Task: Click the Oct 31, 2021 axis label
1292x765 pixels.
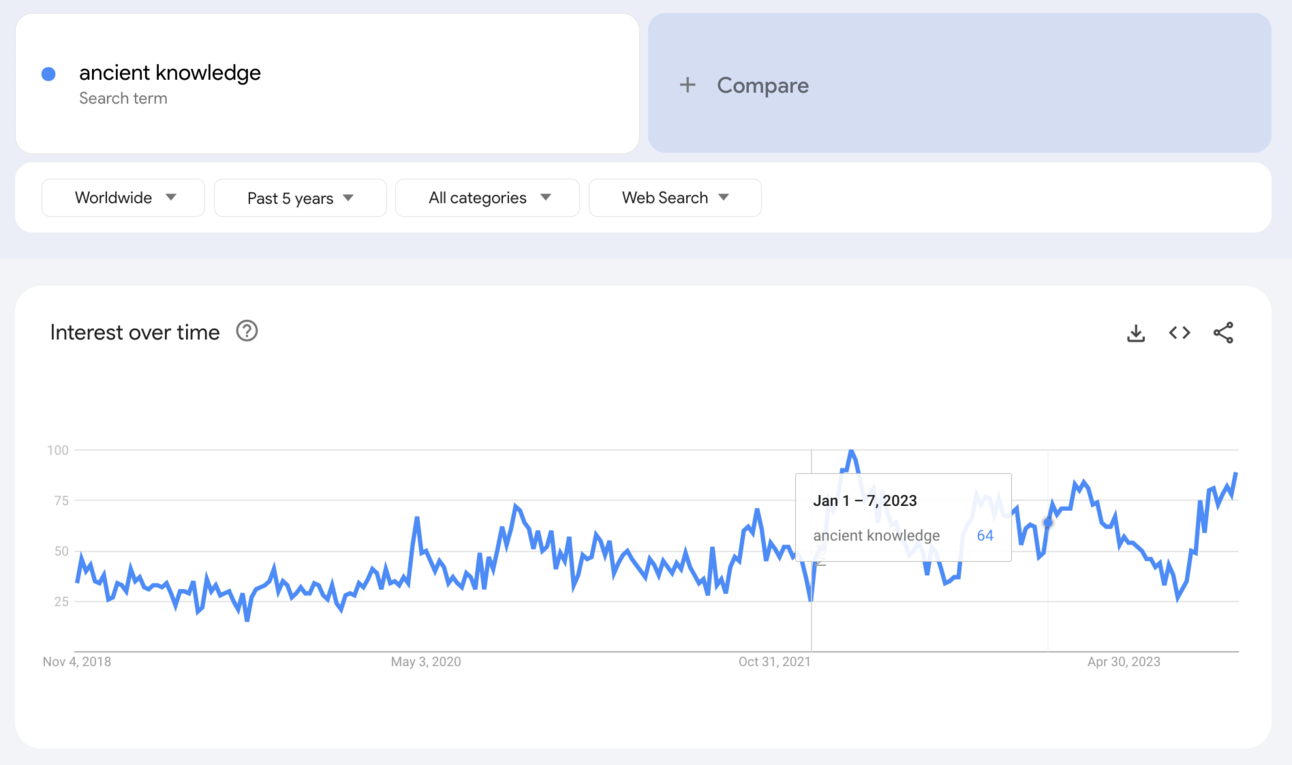Action: tap(774, 662)
